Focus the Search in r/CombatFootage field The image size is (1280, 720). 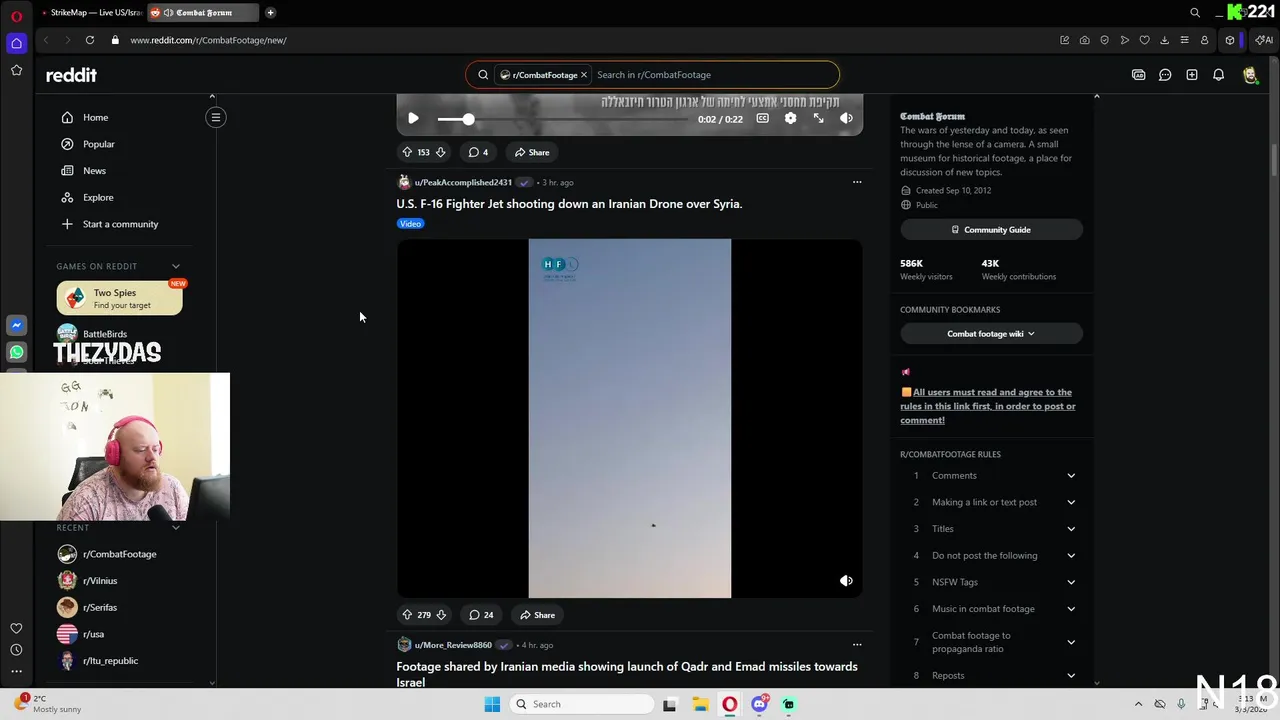712,75
